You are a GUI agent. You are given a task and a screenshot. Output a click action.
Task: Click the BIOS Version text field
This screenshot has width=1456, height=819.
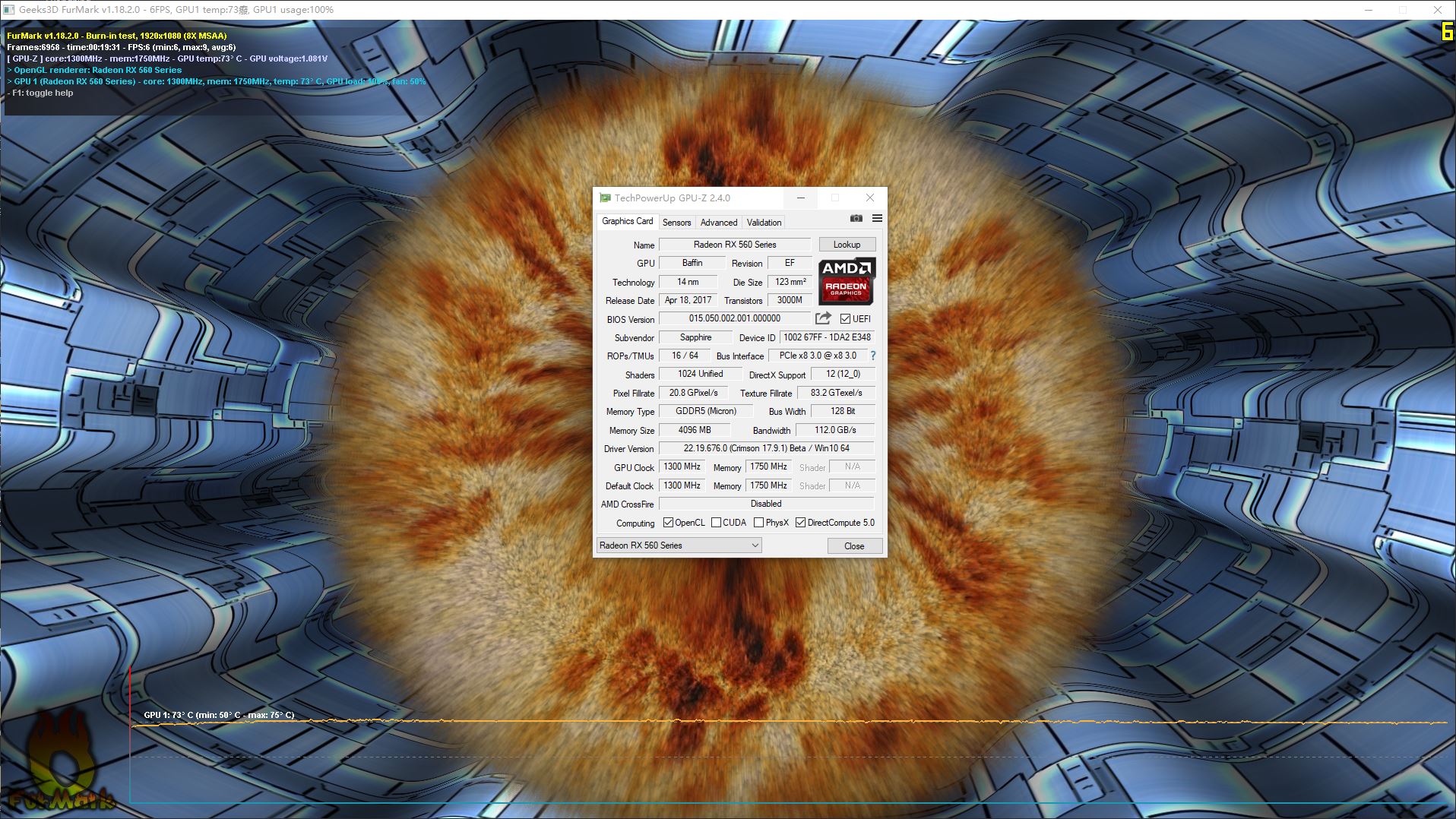(734, 319)
